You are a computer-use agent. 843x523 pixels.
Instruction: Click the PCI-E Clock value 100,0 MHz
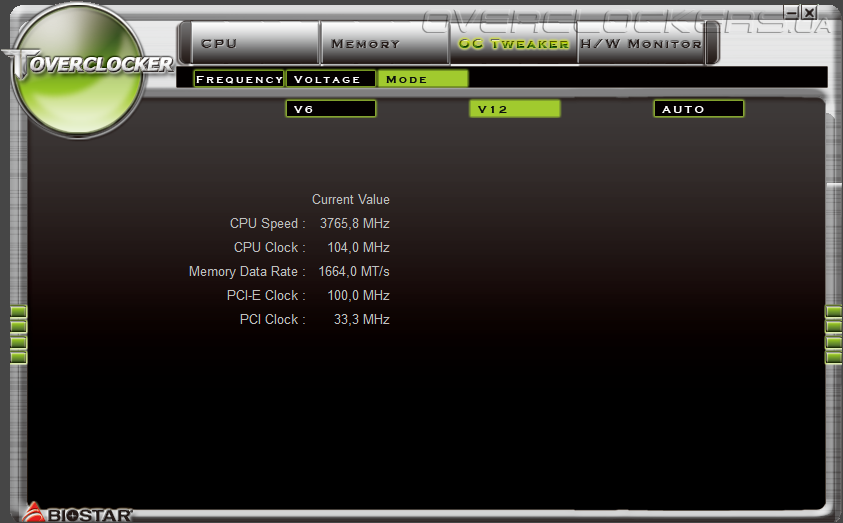pos(359,295)
